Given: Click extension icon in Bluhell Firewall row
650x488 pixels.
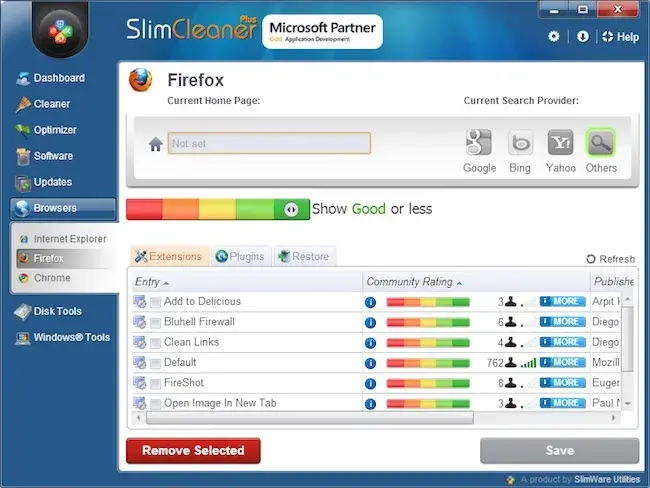Looking at the screenshot, I should pos(140,322).
